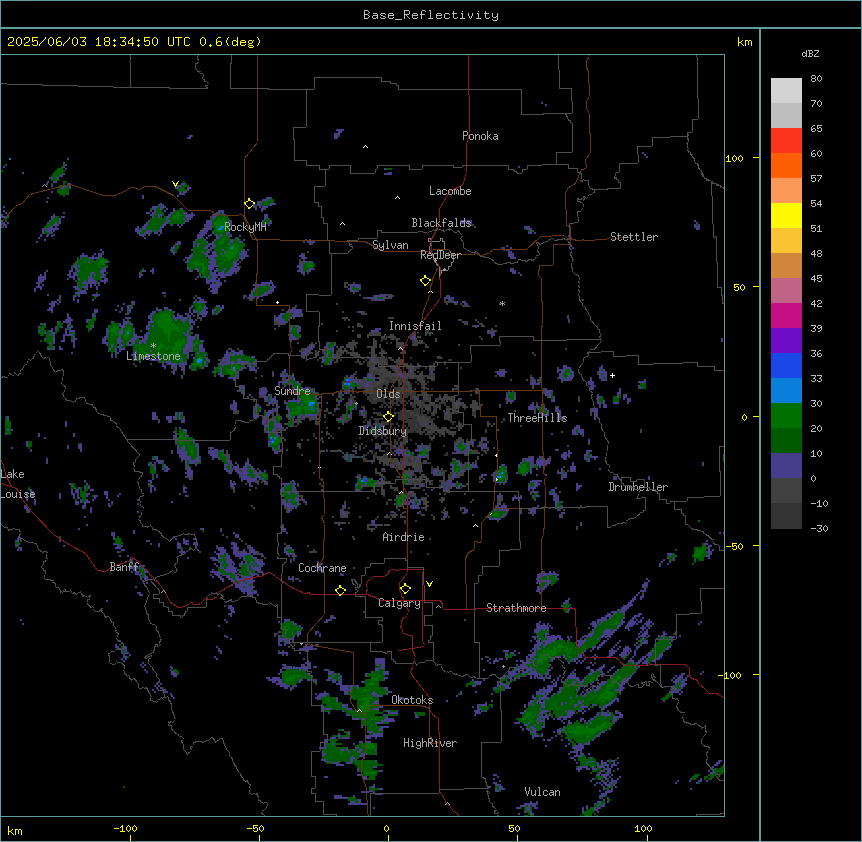The image size is (862, 842).
Task: Click the RockyMH label
Action: 245,226
